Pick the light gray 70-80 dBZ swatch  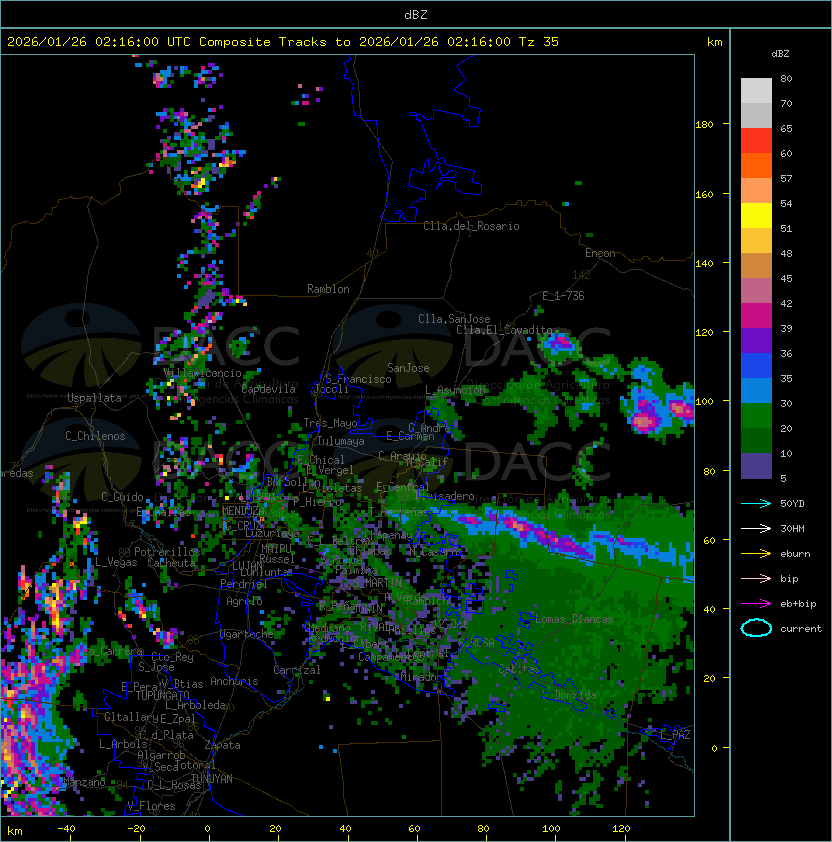[756, 91]
